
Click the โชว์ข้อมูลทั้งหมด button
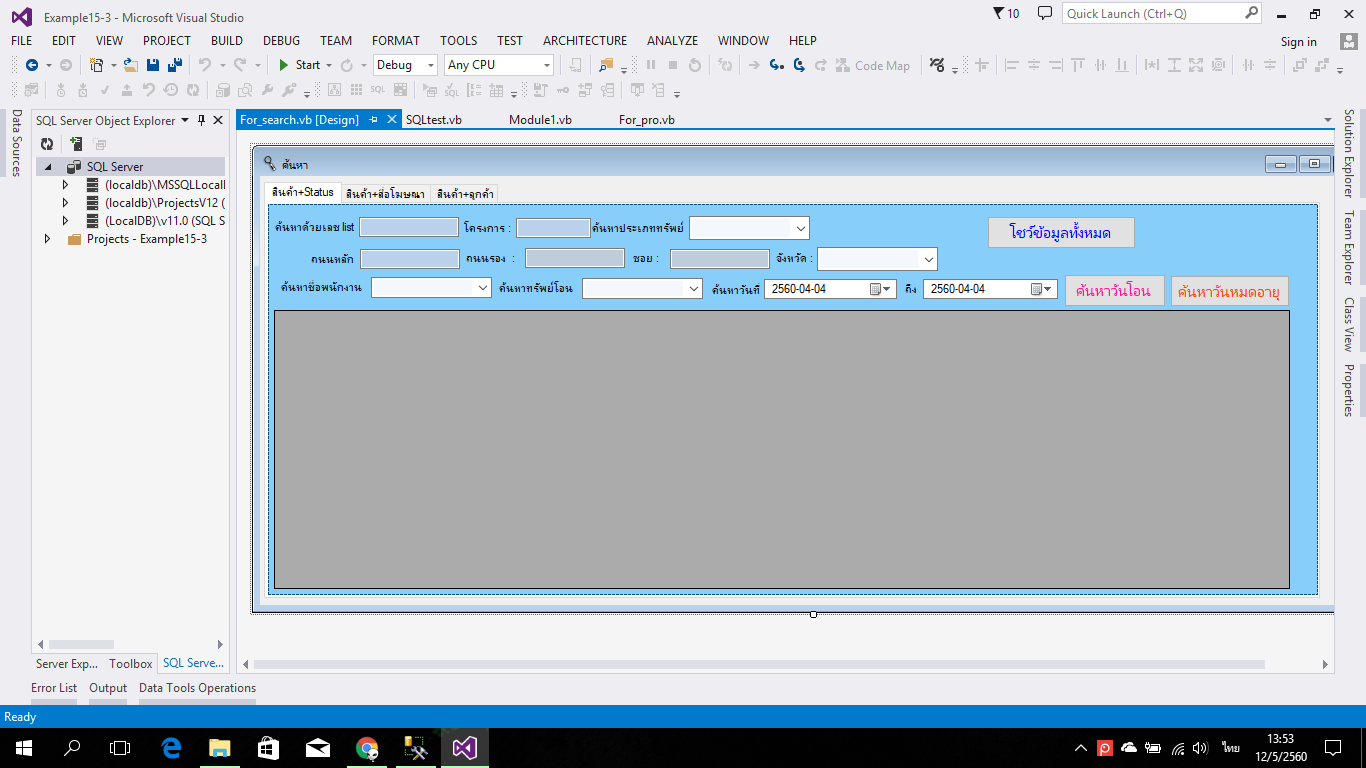[1061, 232]
